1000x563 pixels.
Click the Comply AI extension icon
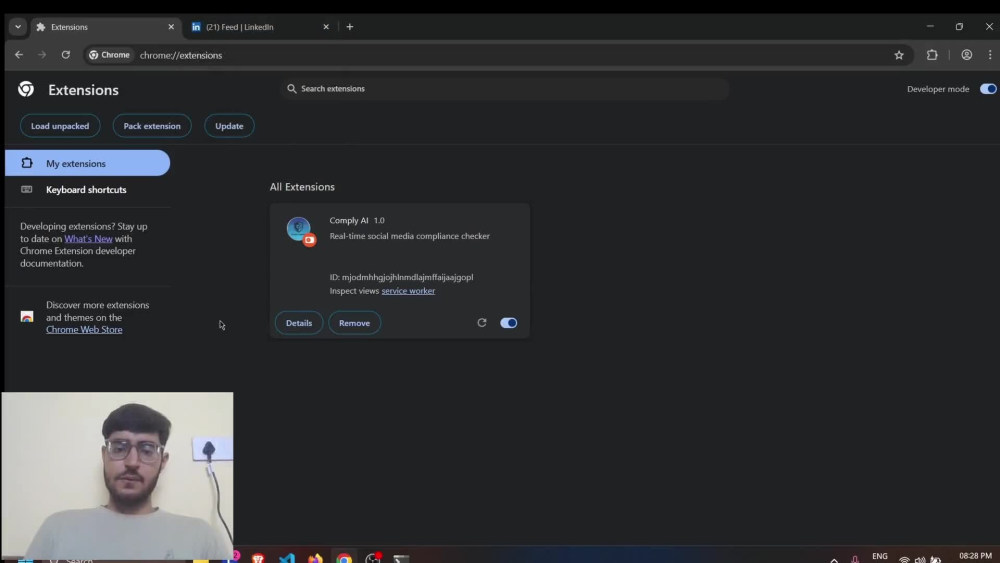click(298, 228)
